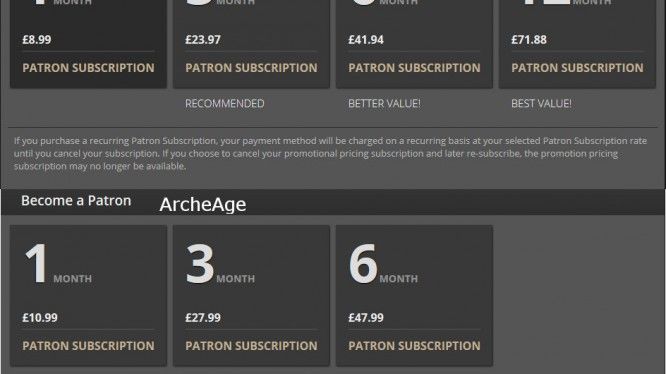Click the £71.88 price text
Image resolution: width=666 pixels, height=374 pixels.
point(529,40)
